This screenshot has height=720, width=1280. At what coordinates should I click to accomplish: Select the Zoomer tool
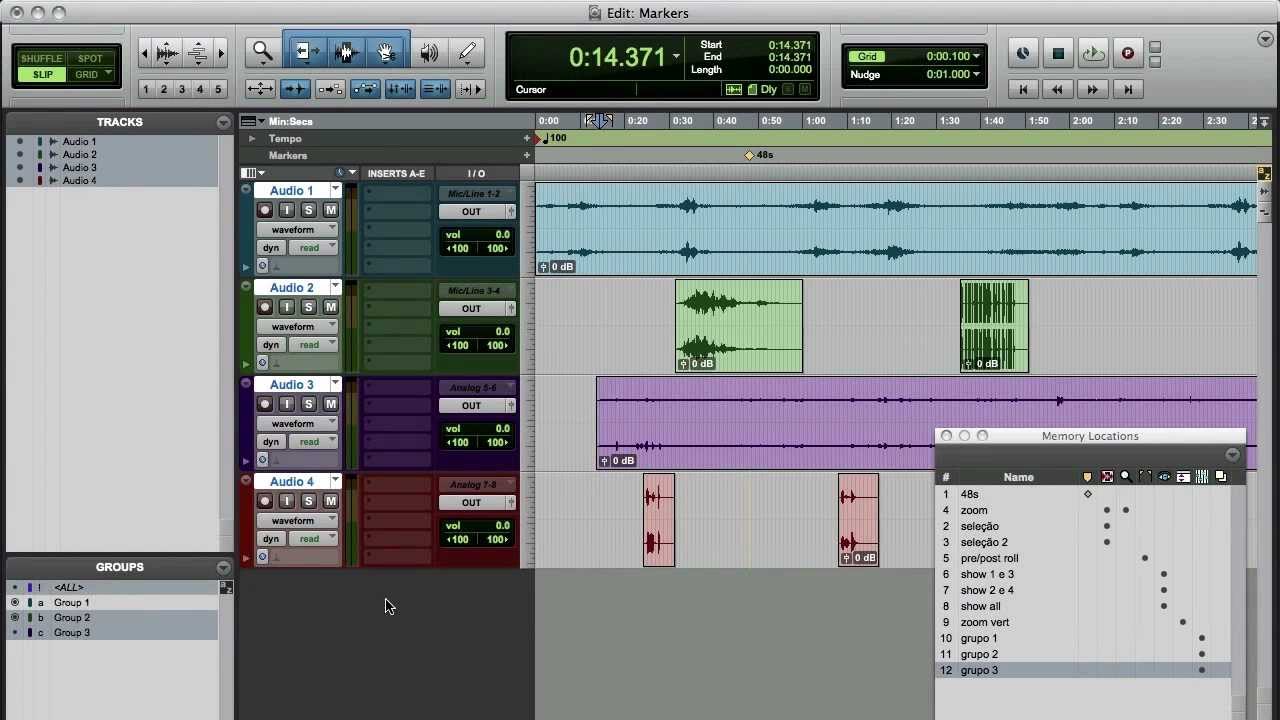coord(263,52)
